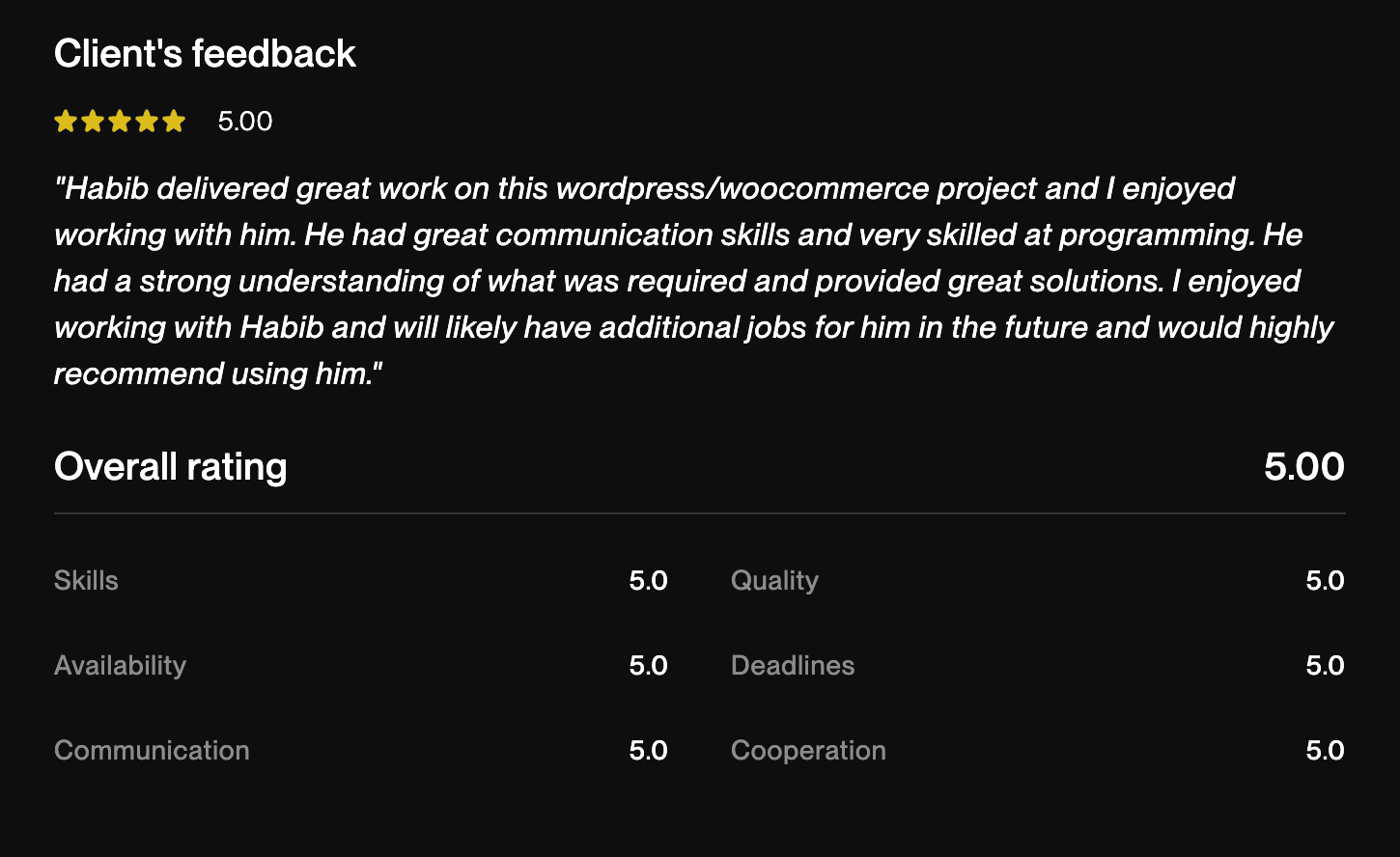This screenshot has height=857, width=1400.
Task: Click the second yellow rating star
Action: [x=92, y=122]
